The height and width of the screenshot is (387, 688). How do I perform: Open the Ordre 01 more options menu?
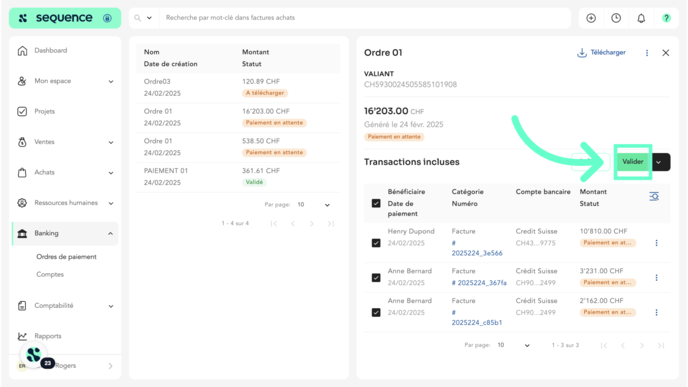click(647, 53)
